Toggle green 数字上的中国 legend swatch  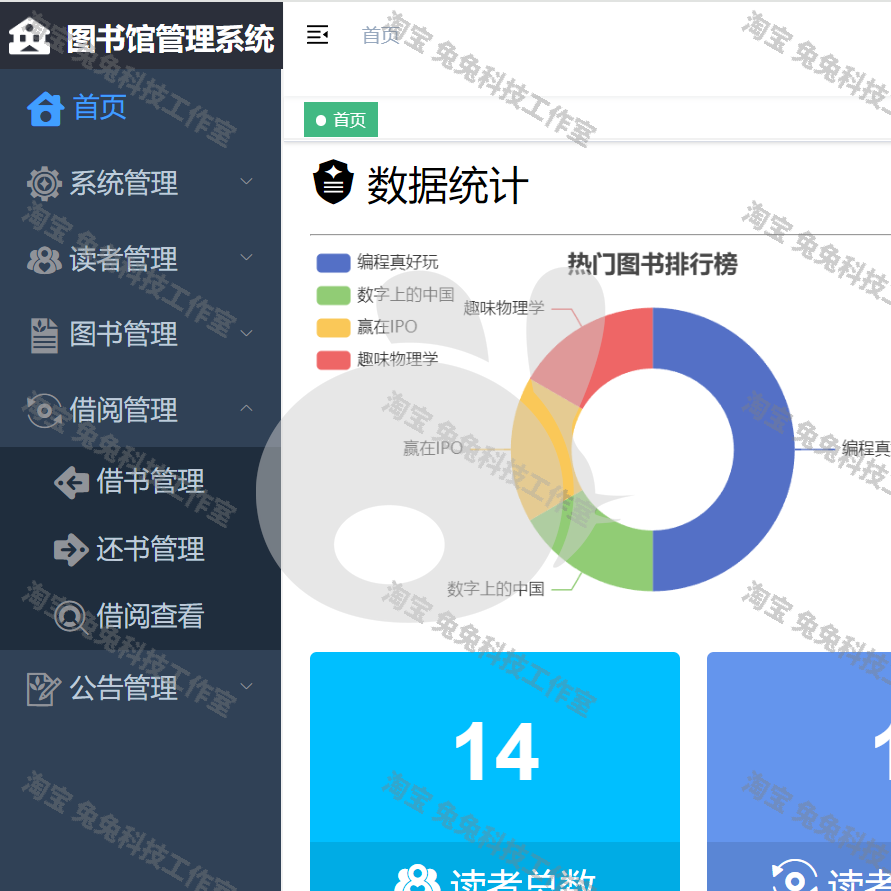pyautogui.click(x=333, y=295)
